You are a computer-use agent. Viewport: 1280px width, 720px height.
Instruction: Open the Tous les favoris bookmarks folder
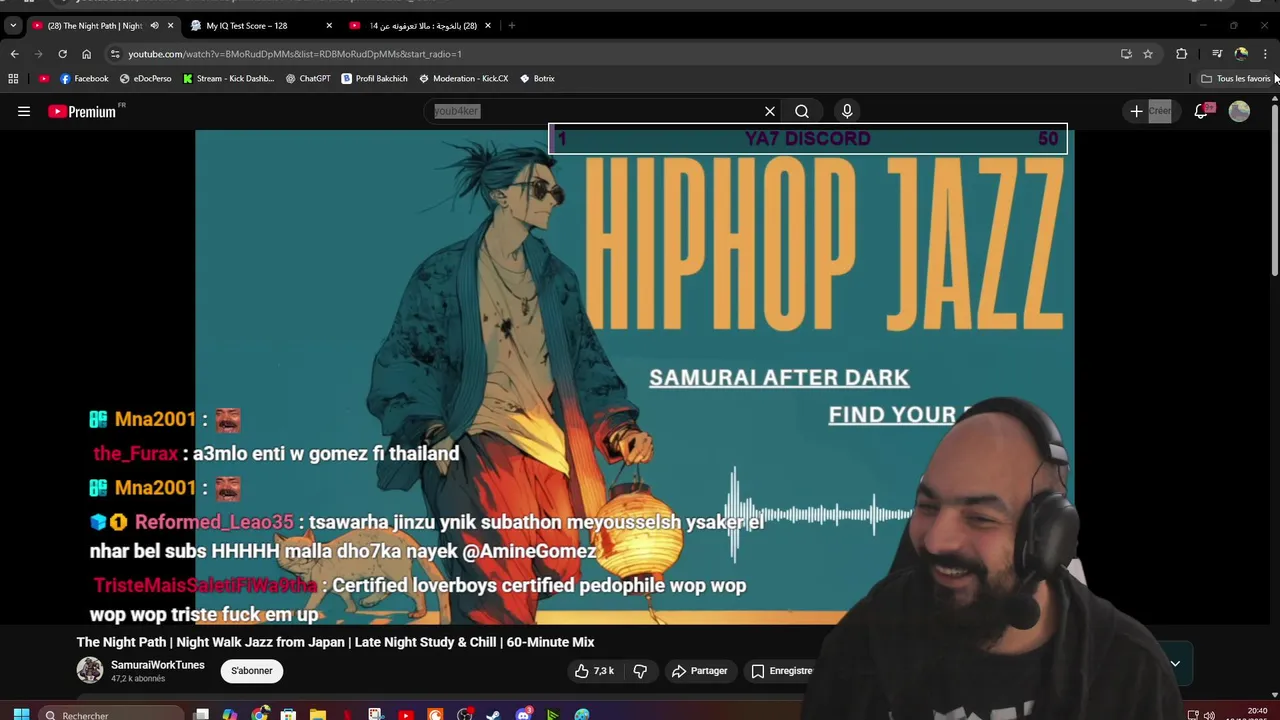(1236, 78)
